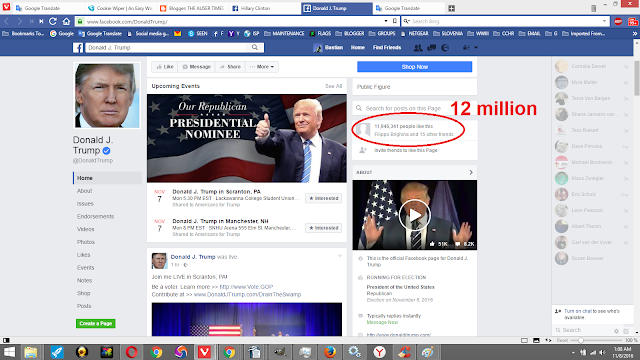This screenshot has width=640, height=360.
Task: Click the Facebook search input field
Action: click(x=167, y=48)
